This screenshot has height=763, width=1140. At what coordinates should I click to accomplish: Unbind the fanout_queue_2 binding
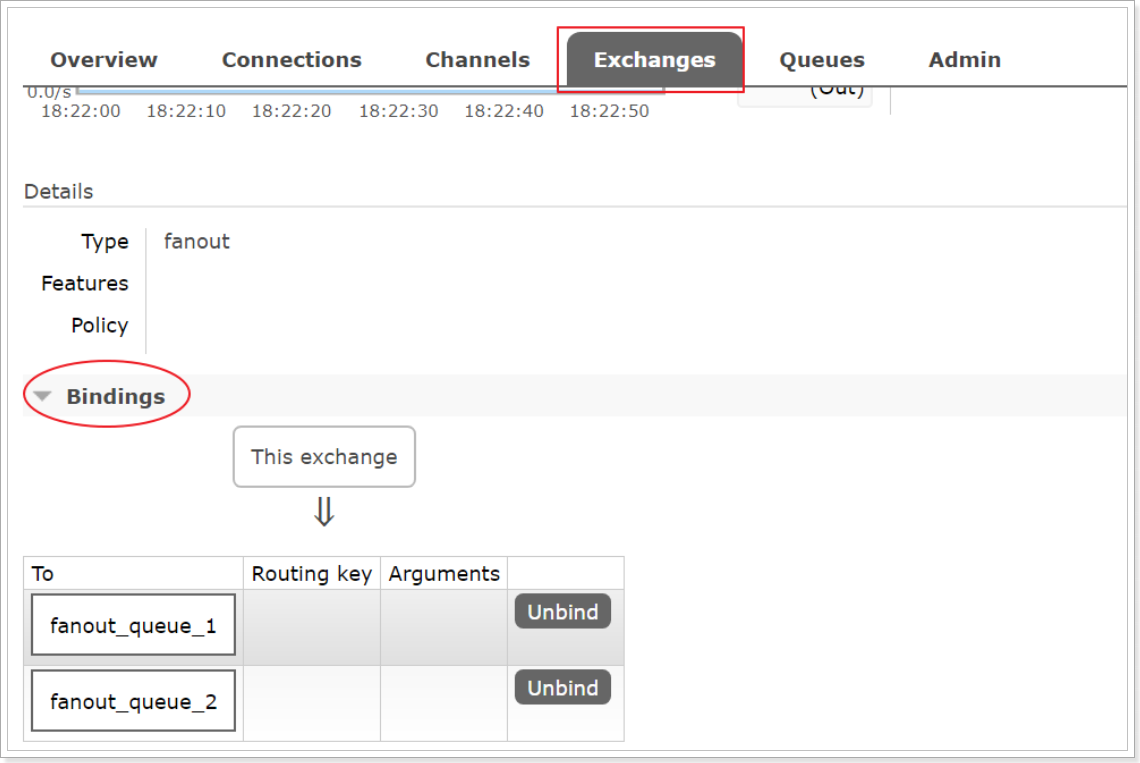coord(562,688)
